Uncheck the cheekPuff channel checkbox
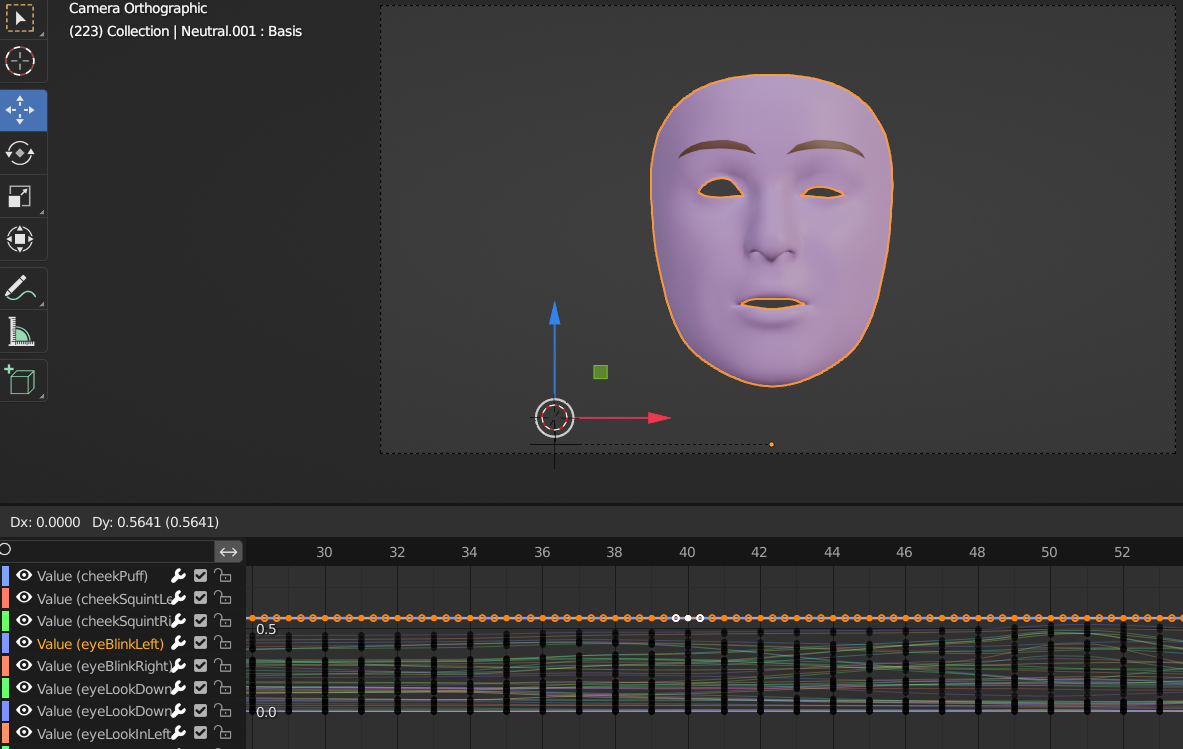The width and height of the screenshot is (1183, 749). (x=200, y=576)
